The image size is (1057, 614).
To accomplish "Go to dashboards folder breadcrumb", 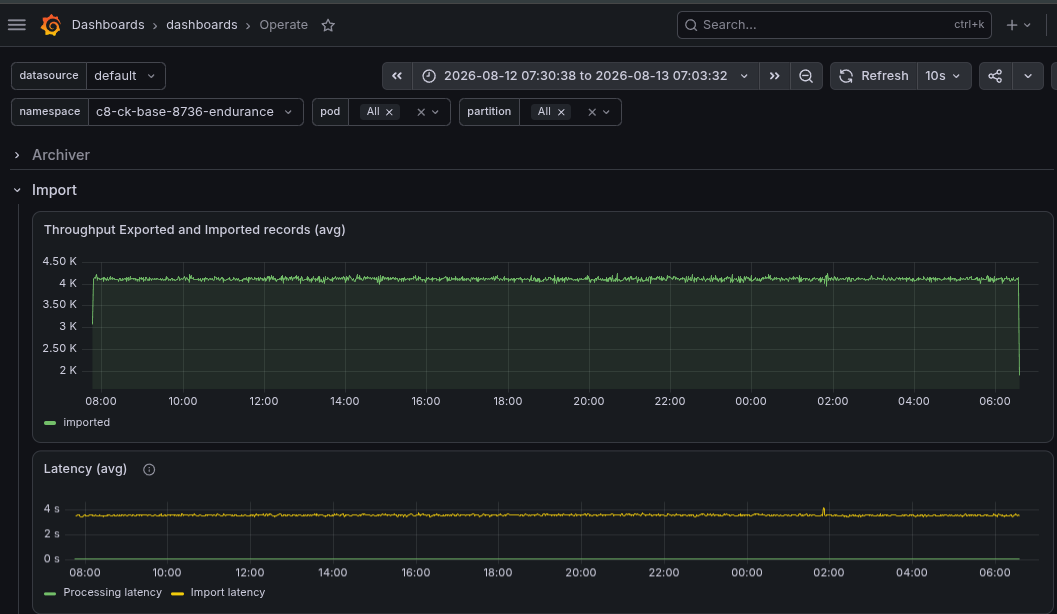I will click(202, 25).
